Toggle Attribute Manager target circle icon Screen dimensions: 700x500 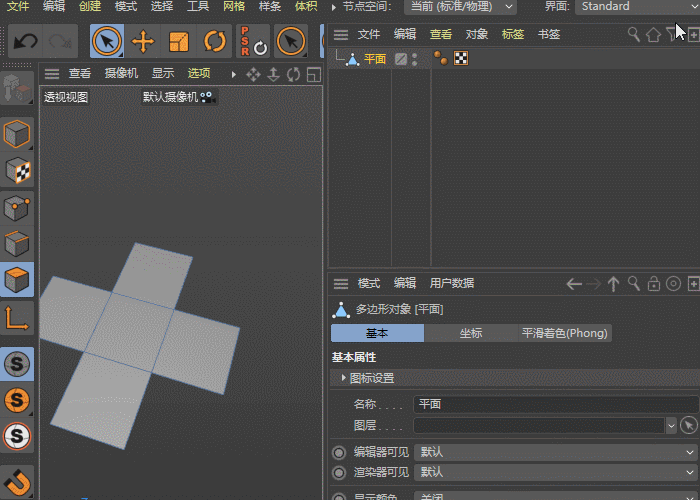pos(673,283)
